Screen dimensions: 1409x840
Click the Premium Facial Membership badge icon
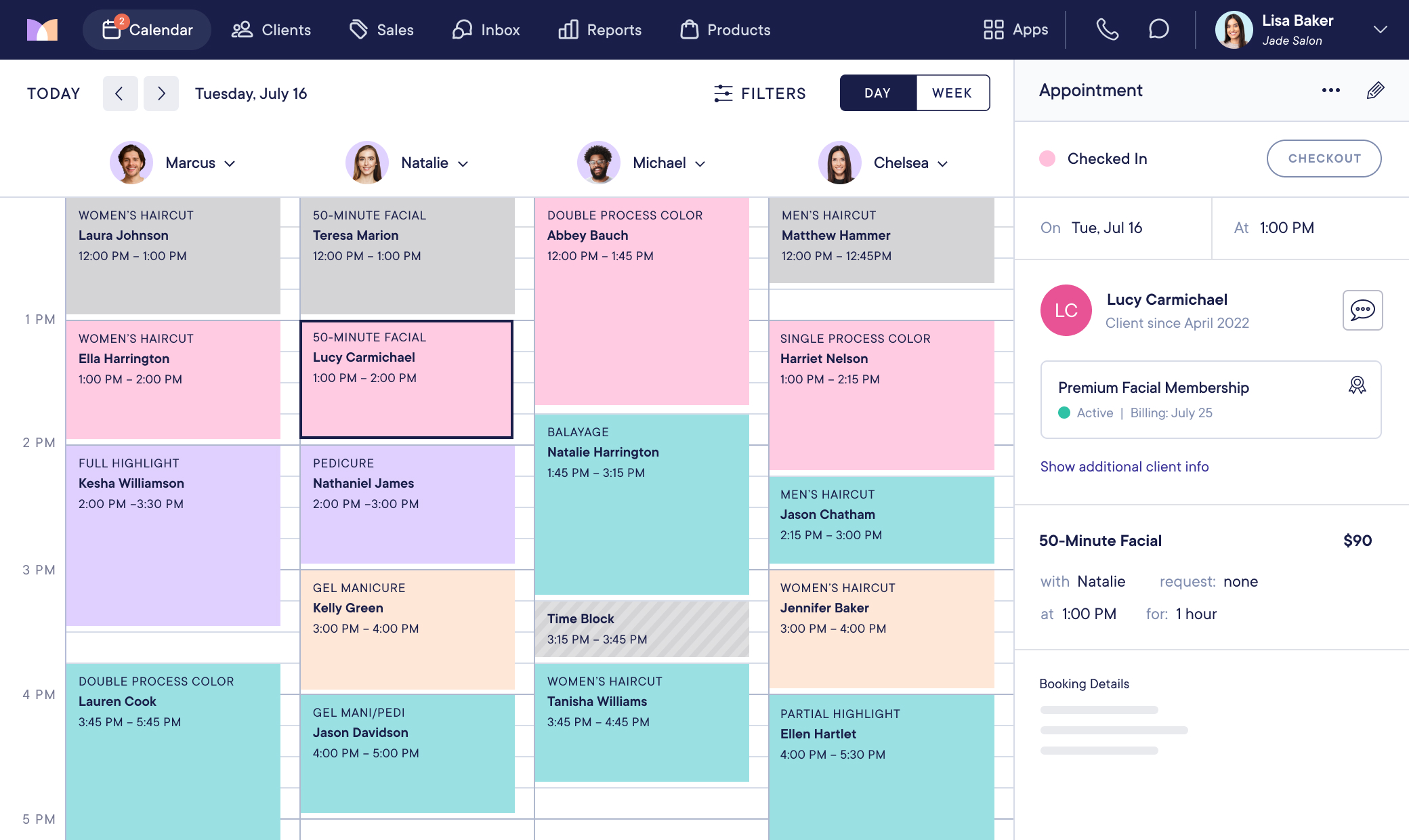point(1357,385)
